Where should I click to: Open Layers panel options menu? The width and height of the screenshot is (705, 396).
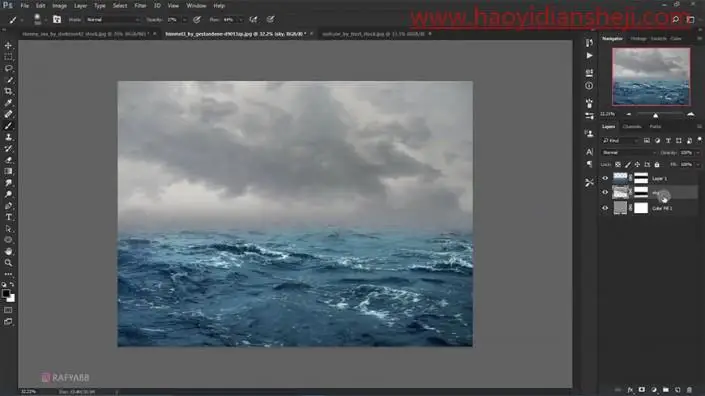(699, 127)
